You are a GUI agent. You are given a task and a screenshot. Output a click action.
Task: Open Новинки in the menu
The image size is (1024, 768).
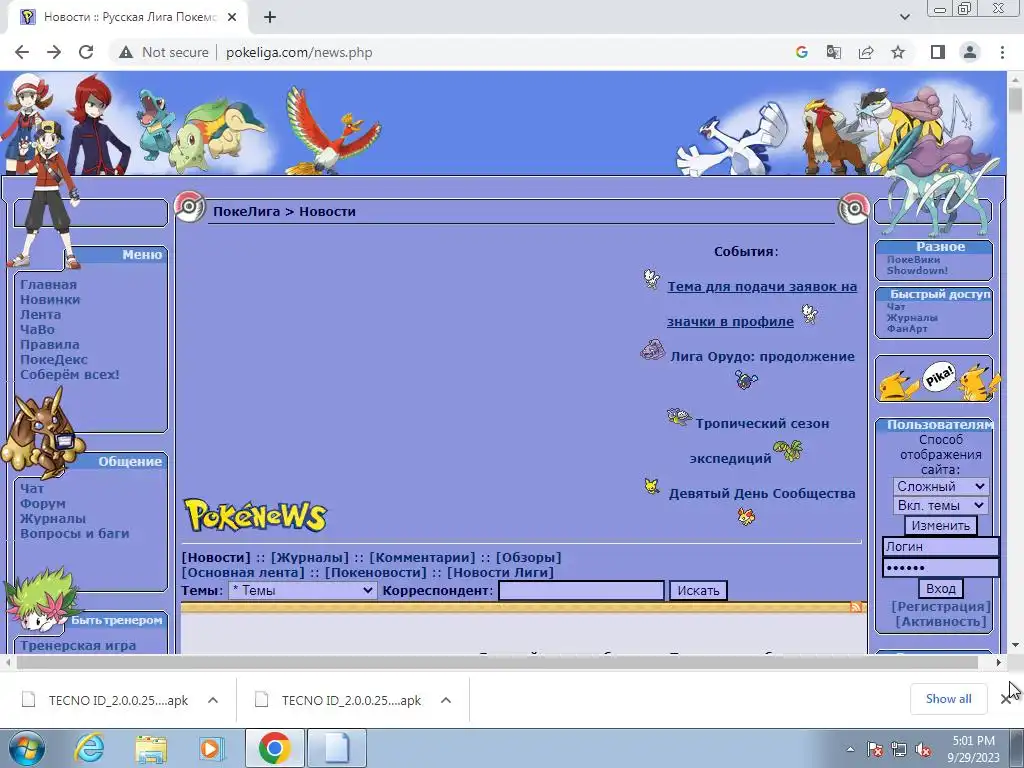[50, 300]
